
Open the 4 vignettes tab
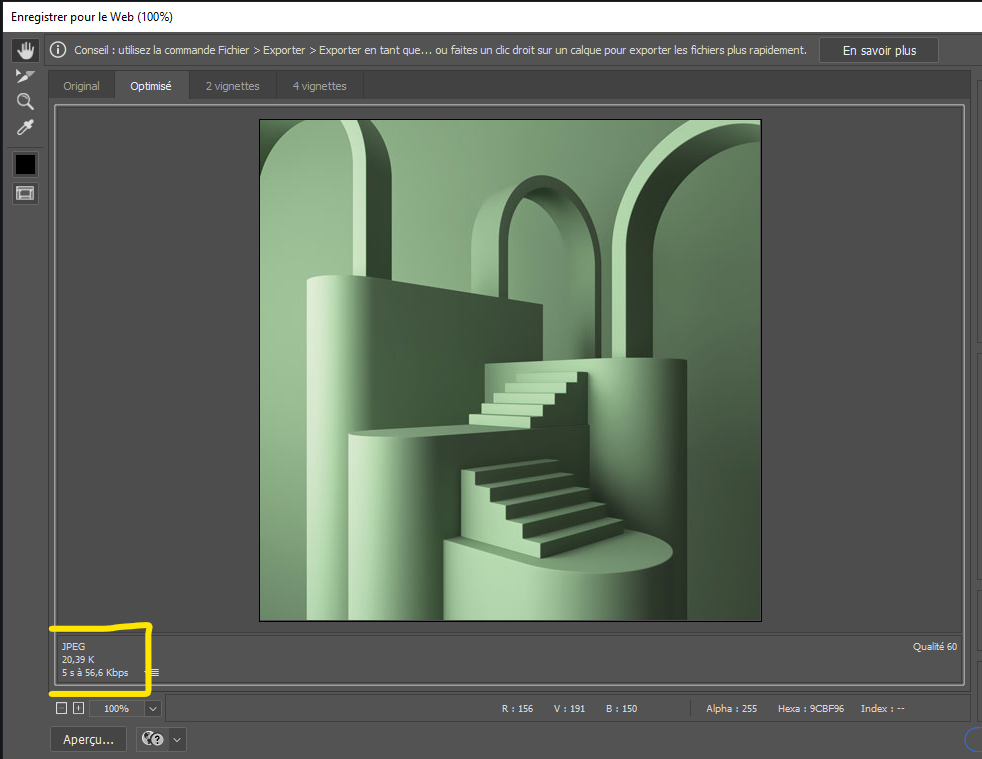pyautogui.click(x=319, y=86)
